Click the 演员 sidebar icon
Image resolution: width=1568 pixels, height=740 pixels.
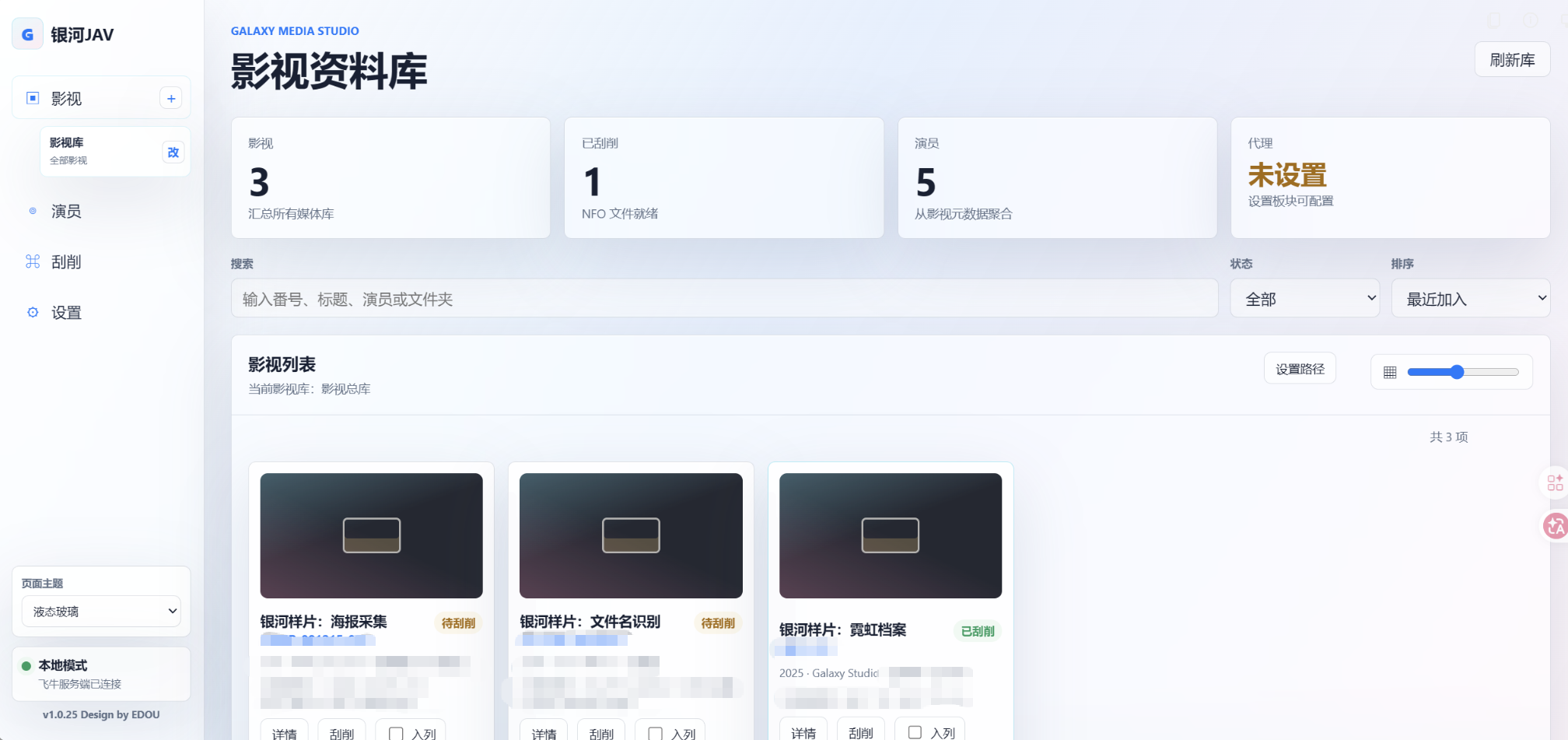pyautogui.click(x=33, y=211)
